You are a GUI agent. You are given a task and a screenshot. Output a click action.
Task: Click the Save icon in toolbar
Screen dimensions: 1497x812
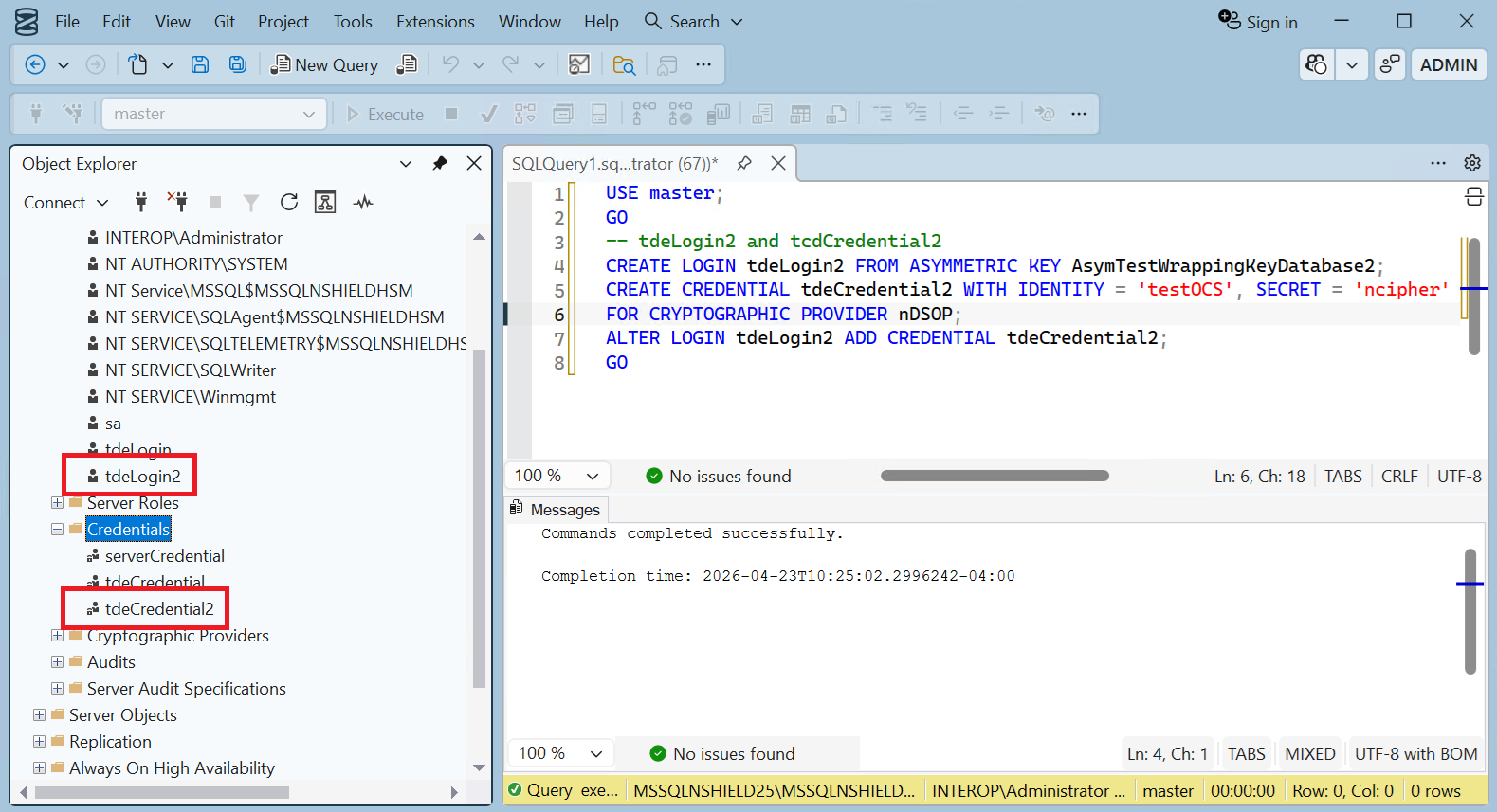[200, 64]
